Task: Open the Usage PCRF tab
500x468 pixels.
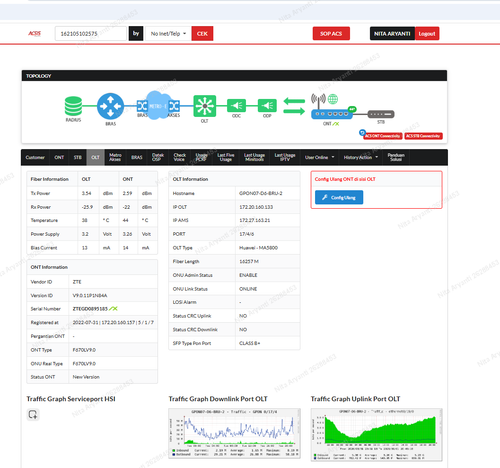Action: [201, 157]
